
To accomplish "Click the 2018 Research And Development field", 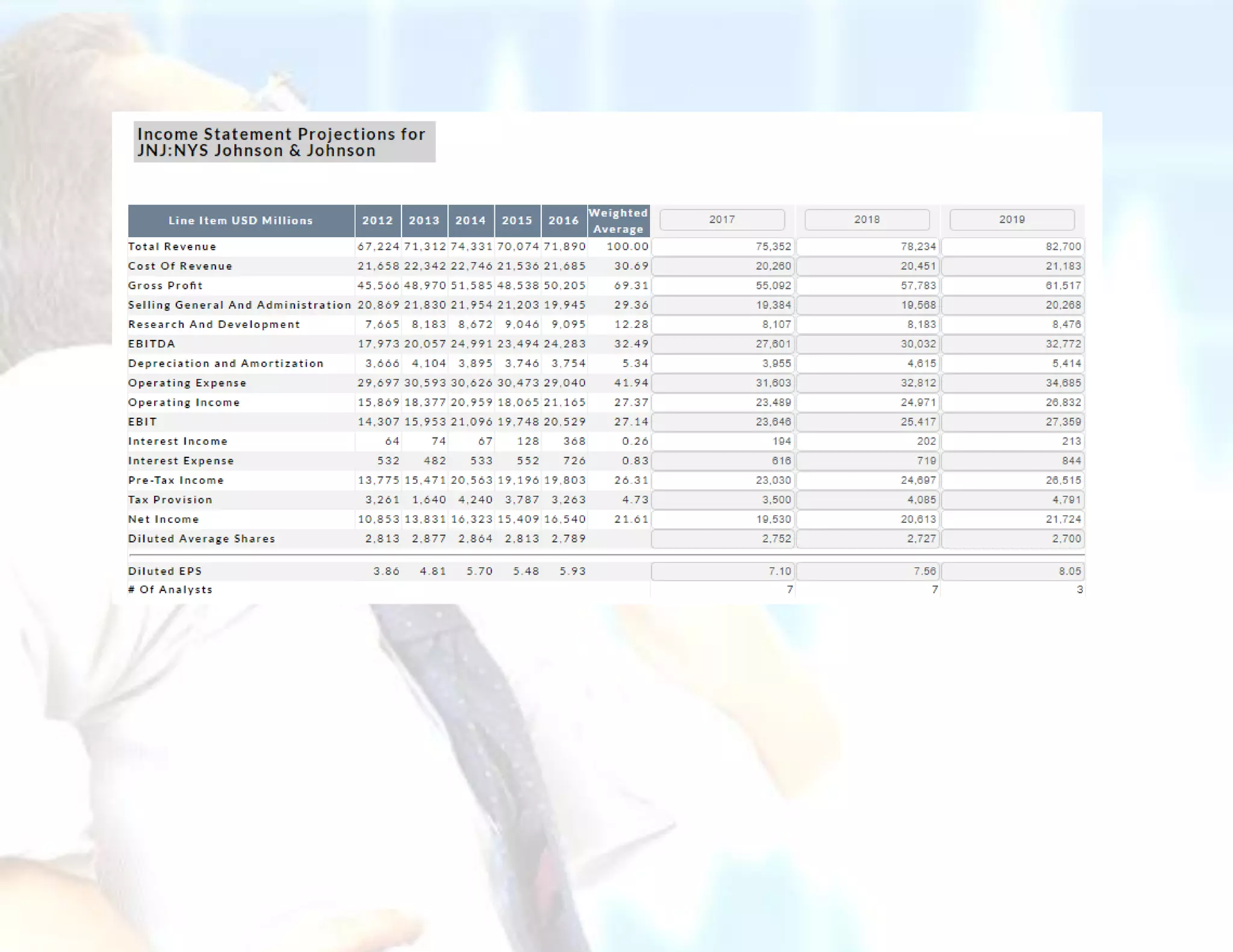I will 868,324.
